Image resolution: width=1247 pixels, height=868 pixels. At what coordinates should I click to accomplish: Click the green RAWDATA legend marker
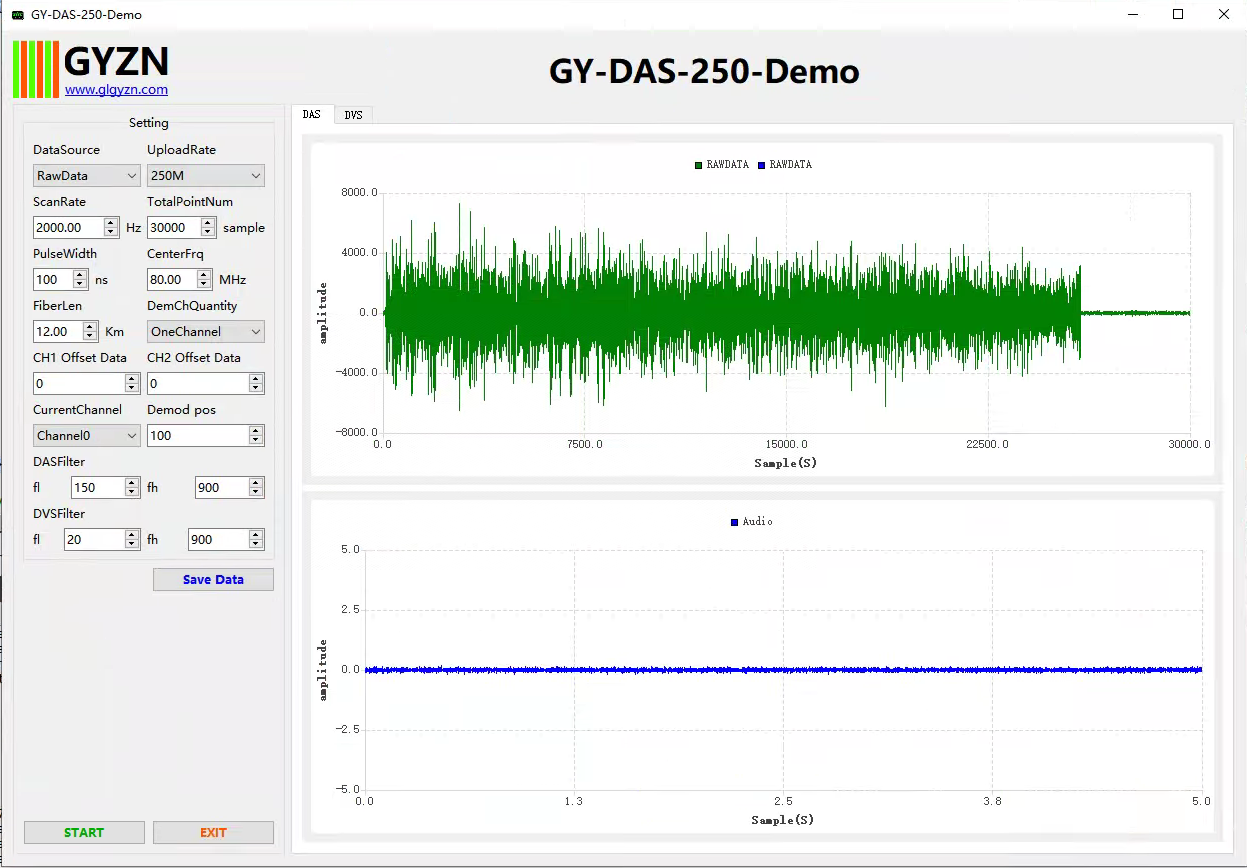pyautogui.click(x=698, y=165)
